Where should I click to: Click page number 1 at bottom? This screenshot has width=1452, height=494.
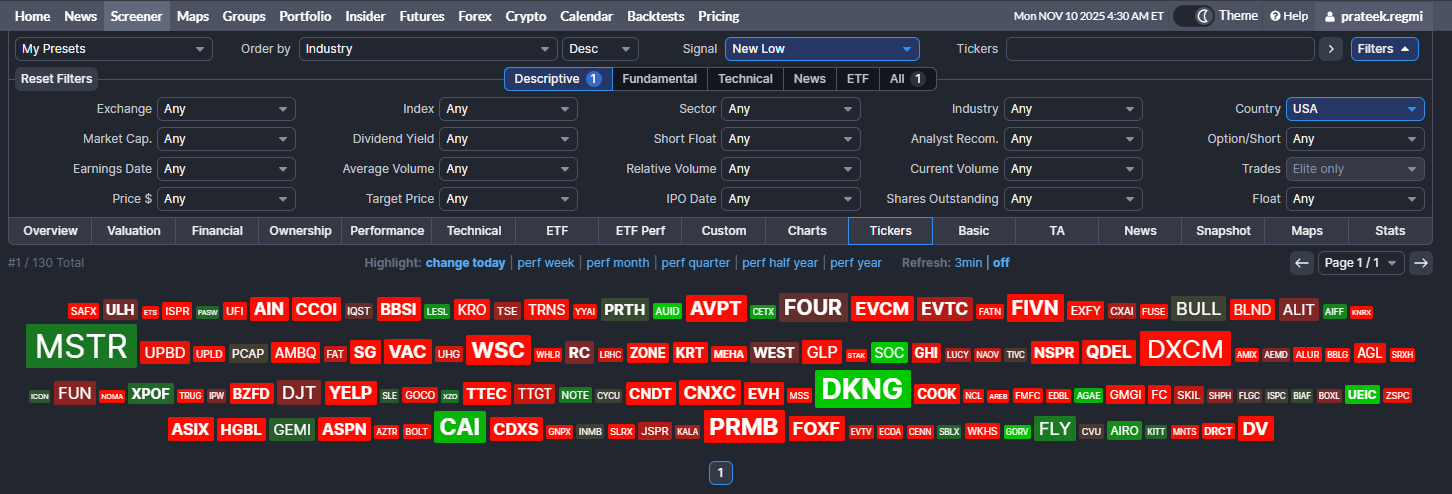pos(721,473)
